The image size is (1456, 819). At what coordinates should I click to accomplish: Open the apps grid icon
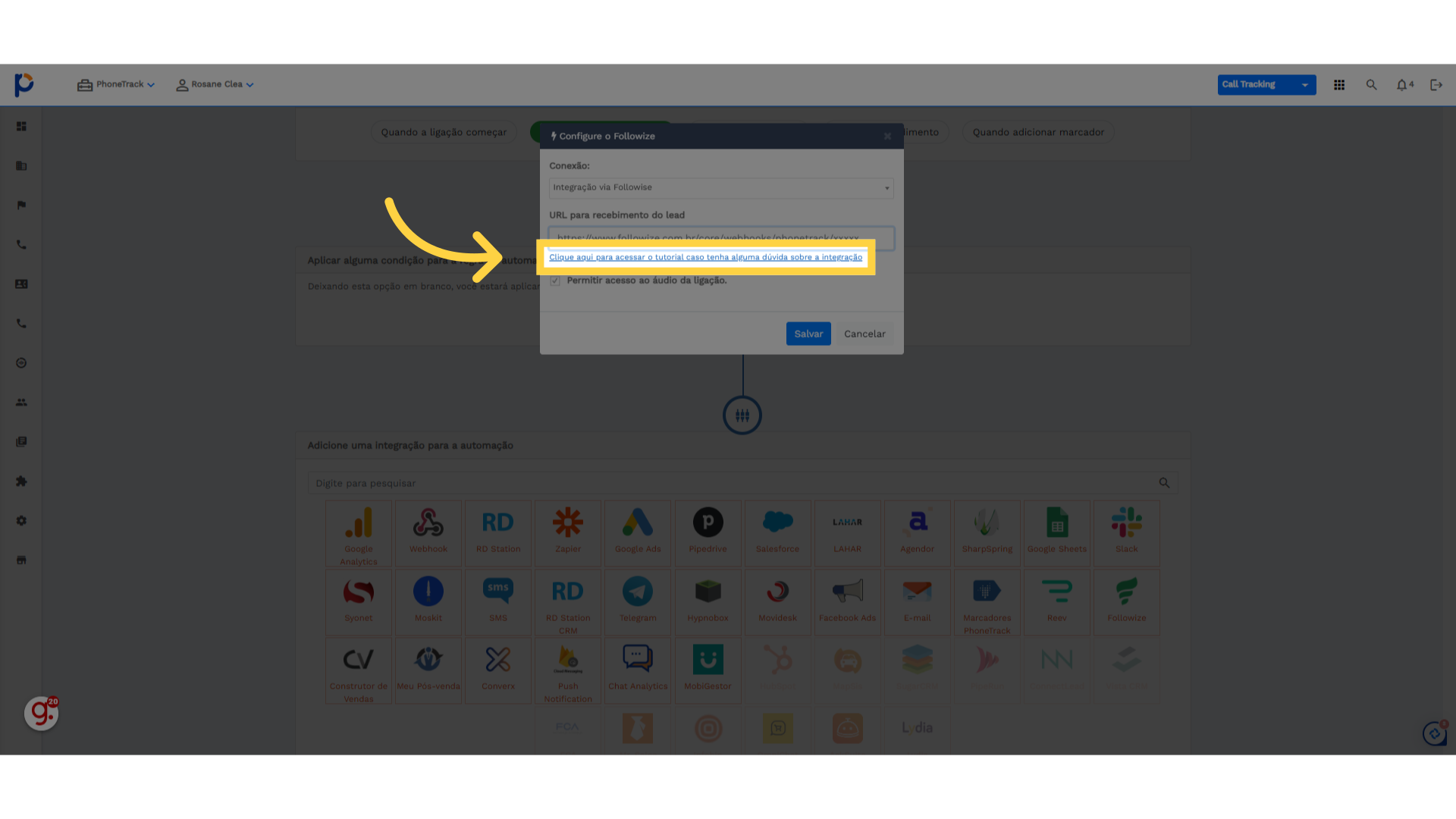coord(1339,85)
